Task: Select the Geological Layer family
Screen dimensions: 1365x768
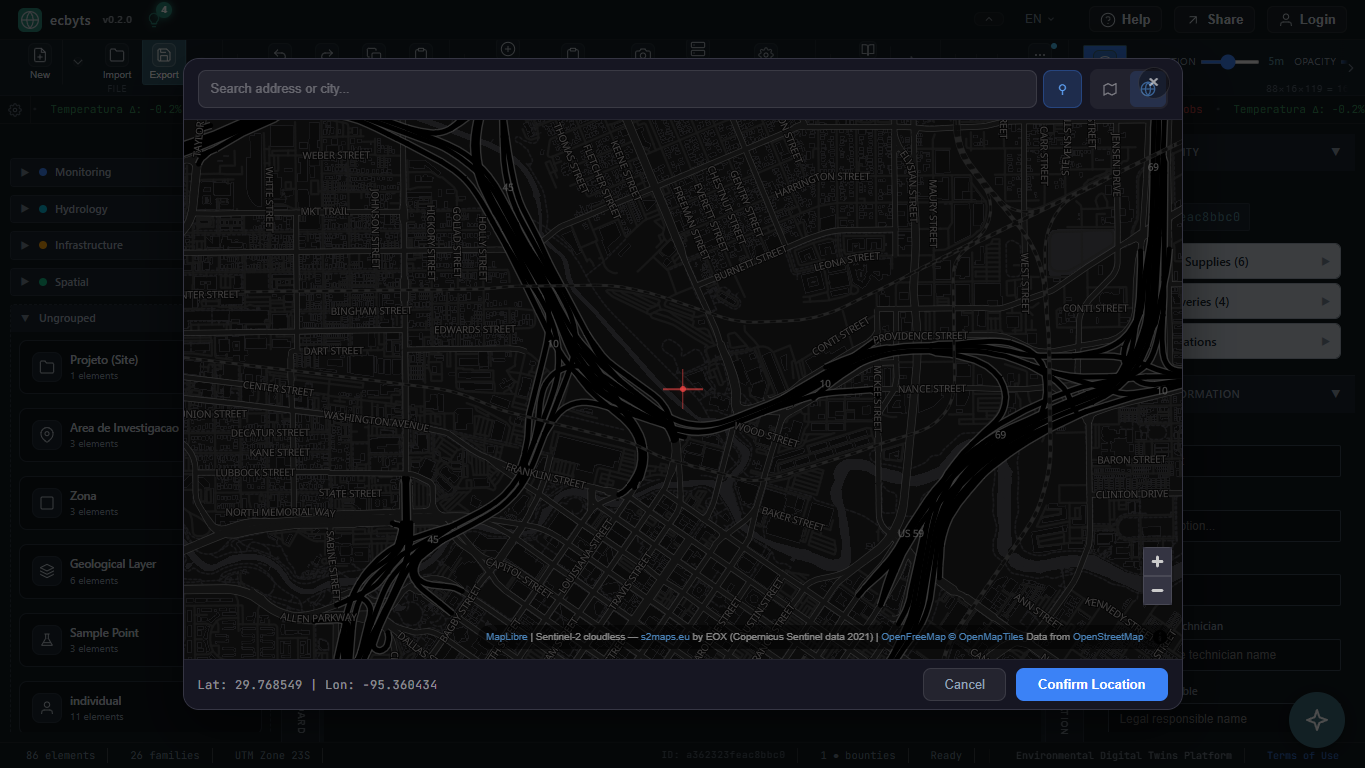Action: pyautogui.click(x=139, y=571)
